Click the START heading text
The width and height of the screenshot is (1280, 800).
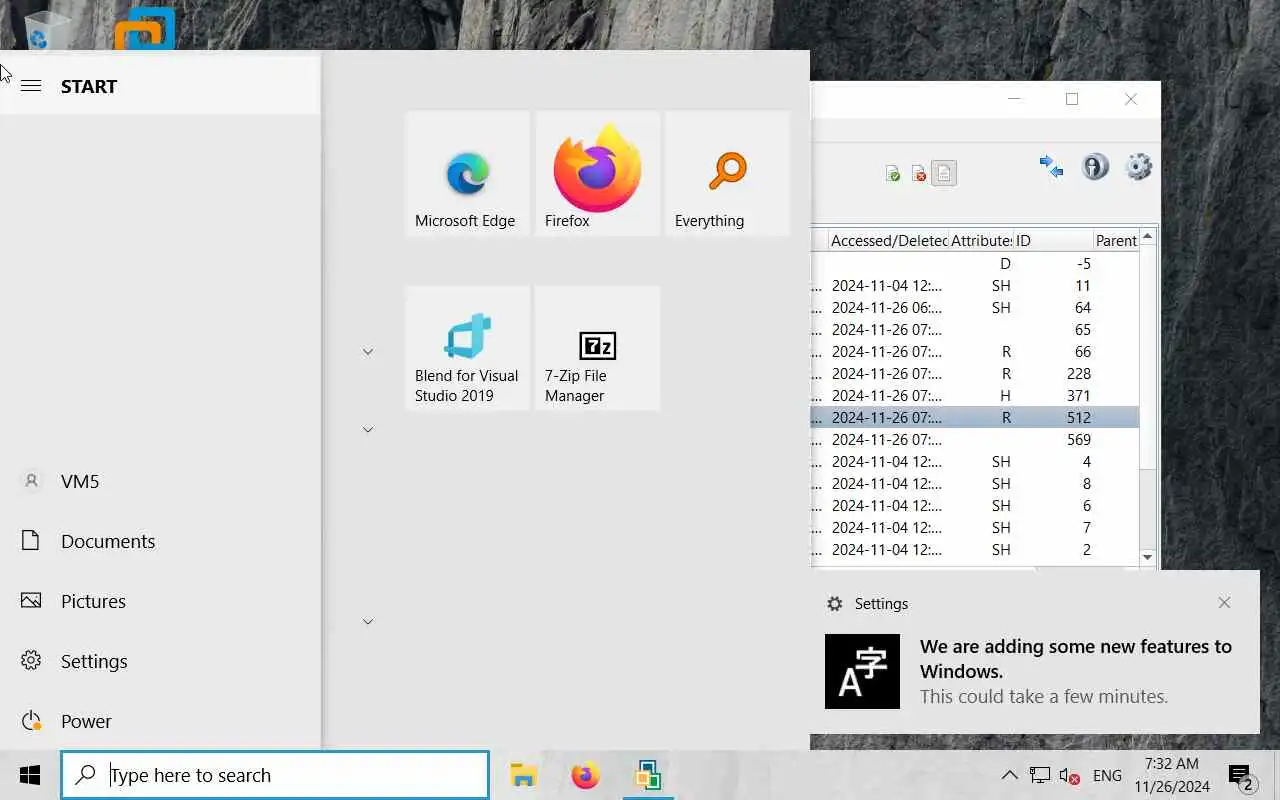(x=89, y=86)
